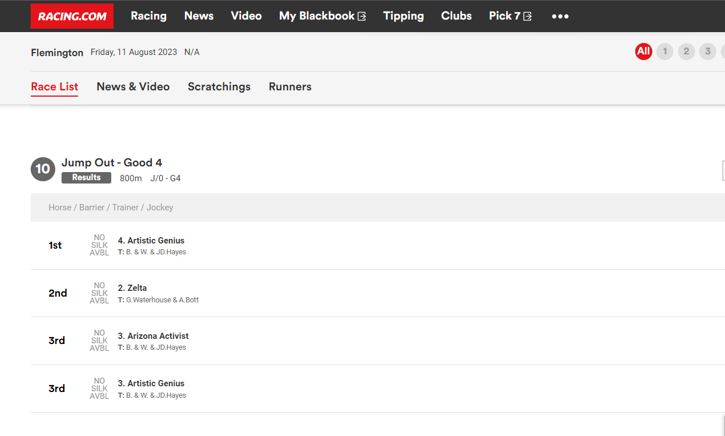Screen dimensions: 725x436
Task: Jump to race 3 circle
Action: click(x=707, y=52)
